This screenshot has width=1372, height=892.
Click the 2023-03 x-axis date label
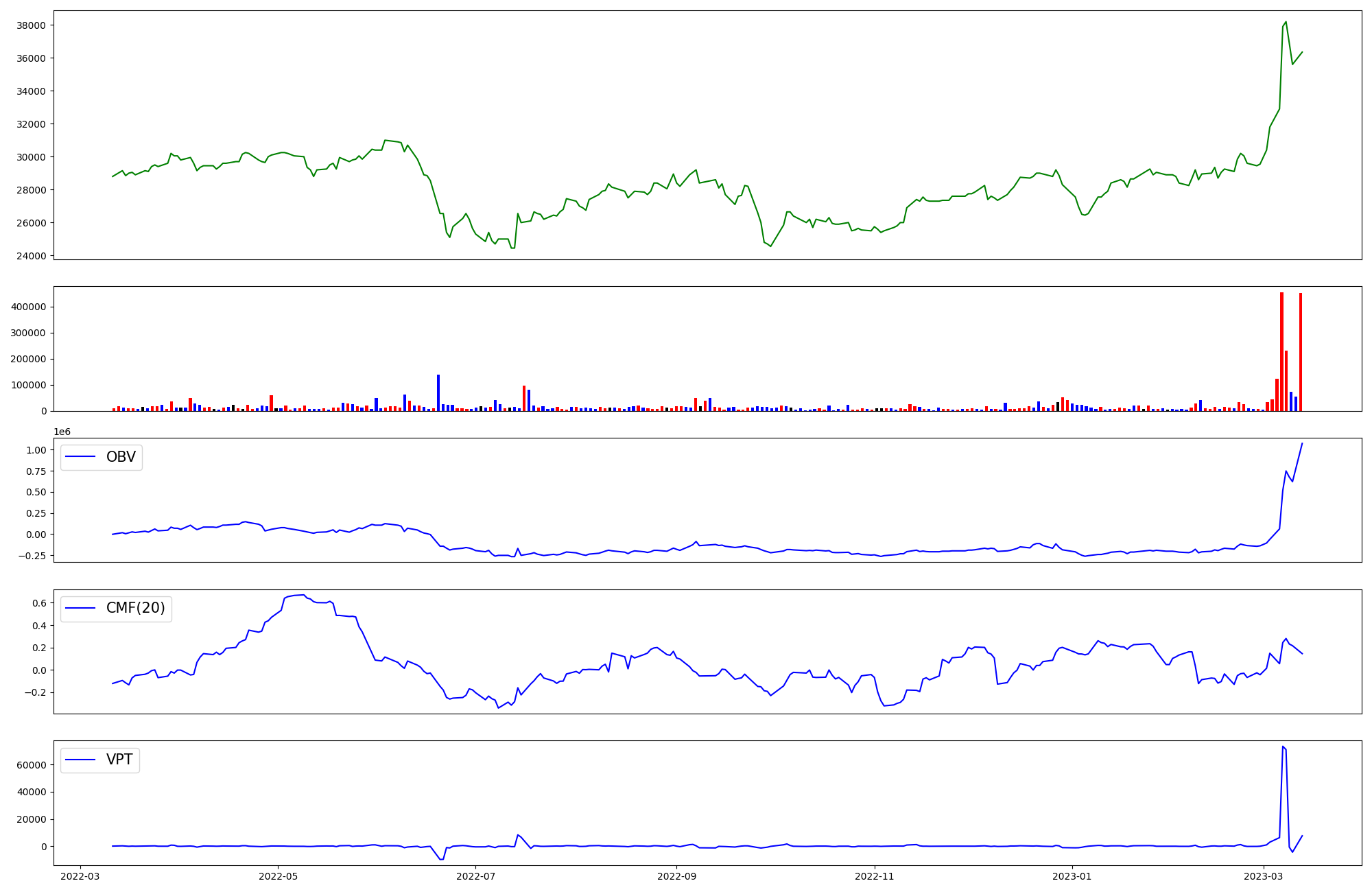point(1264,876)
